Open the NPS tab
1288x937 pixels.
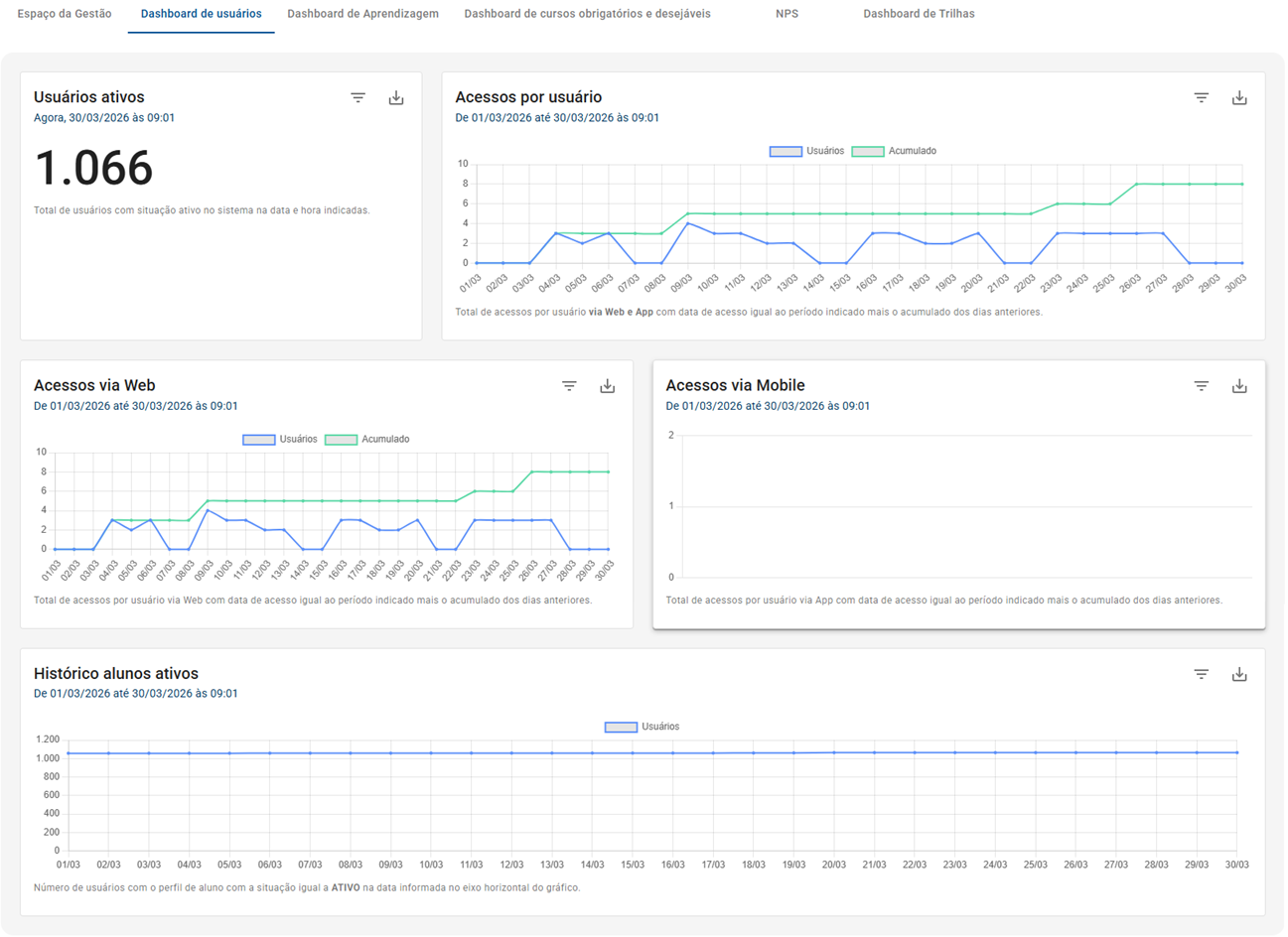tap(786, 14)
